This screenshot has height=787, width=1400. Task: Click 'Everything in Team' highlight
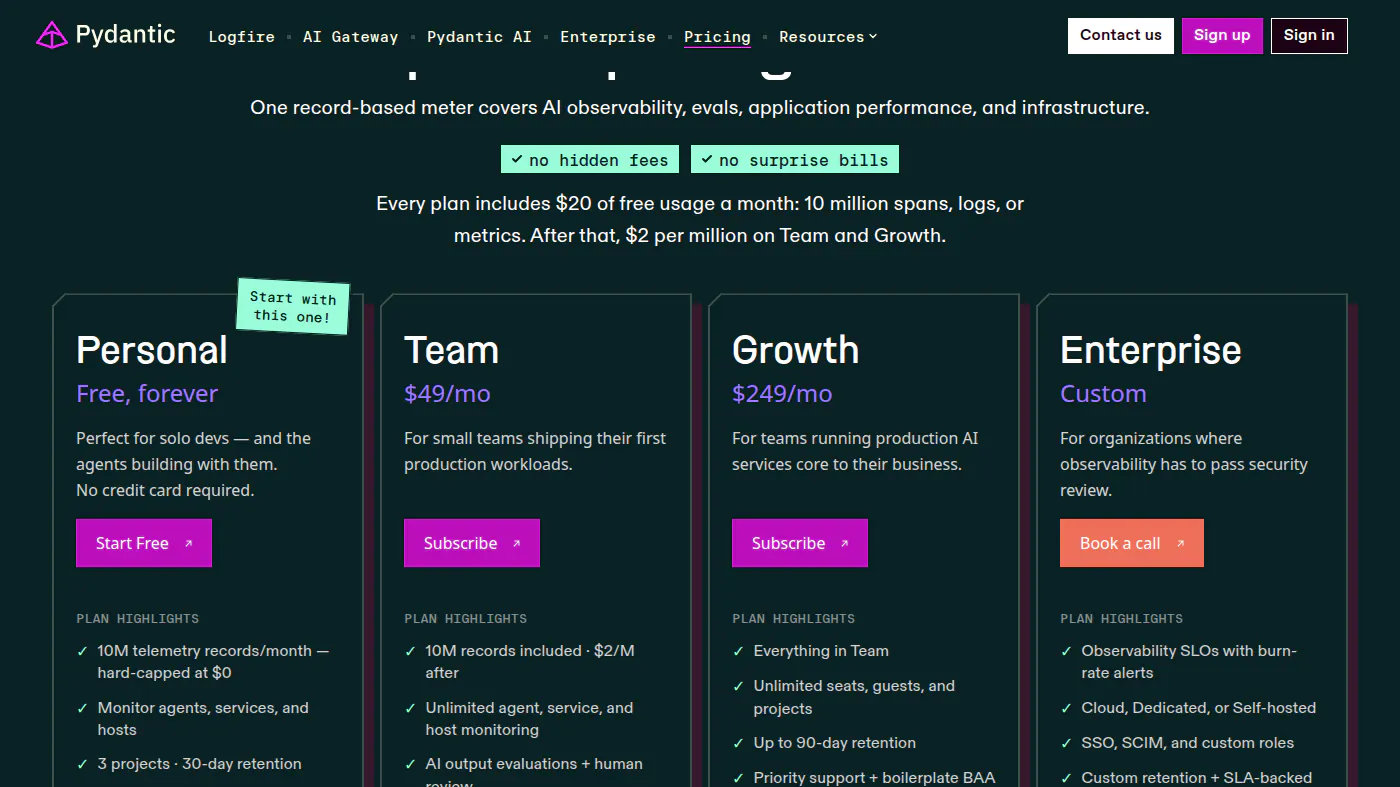click(821, 651)
